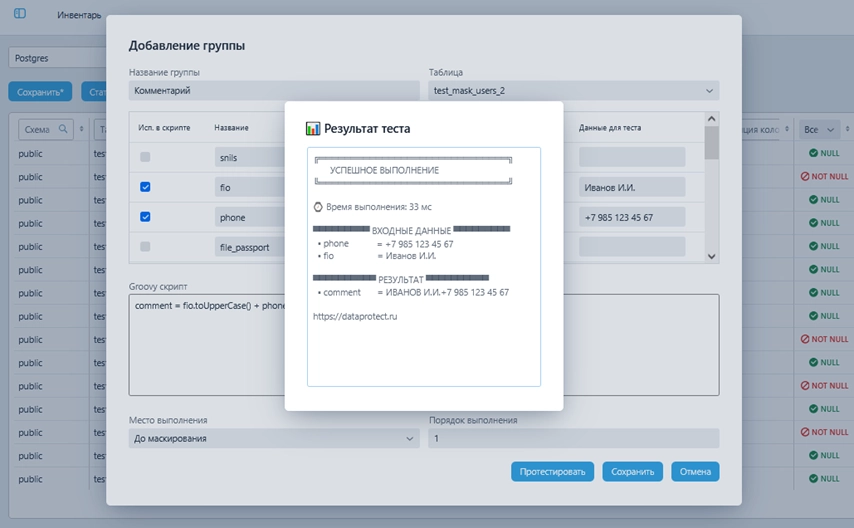Click the columns list scroll-up arrow
Image resolution: width=854 pixels, height=528 pixels.
click(x=711, y=119)
